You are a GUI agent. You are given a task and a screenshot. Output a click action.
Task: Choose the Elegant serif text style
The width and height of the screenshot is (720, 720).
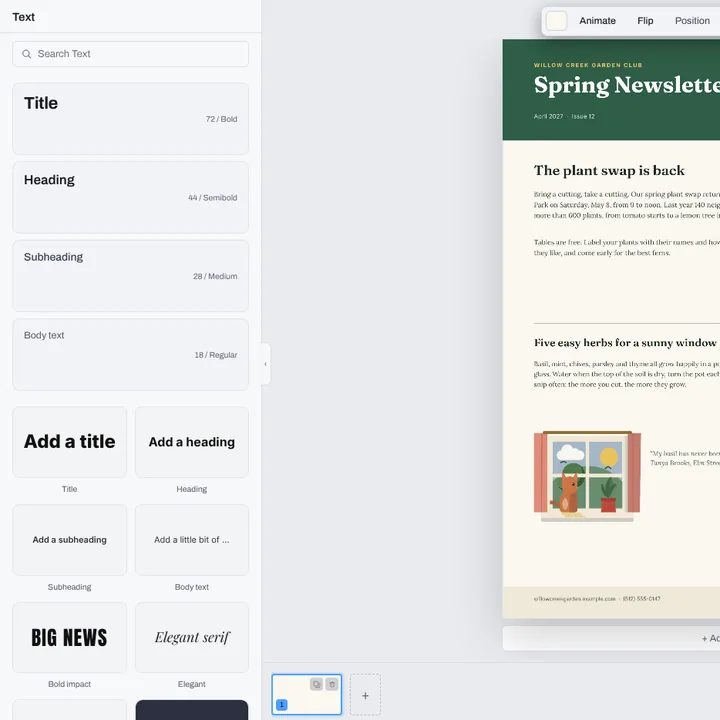click(x=191, y=637)
